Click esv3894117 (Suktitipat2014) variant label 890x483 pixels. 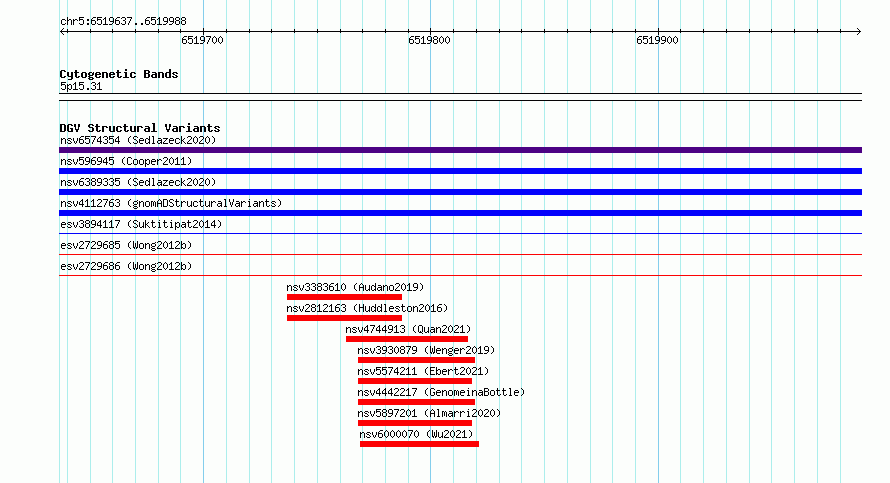click(141, 224)
